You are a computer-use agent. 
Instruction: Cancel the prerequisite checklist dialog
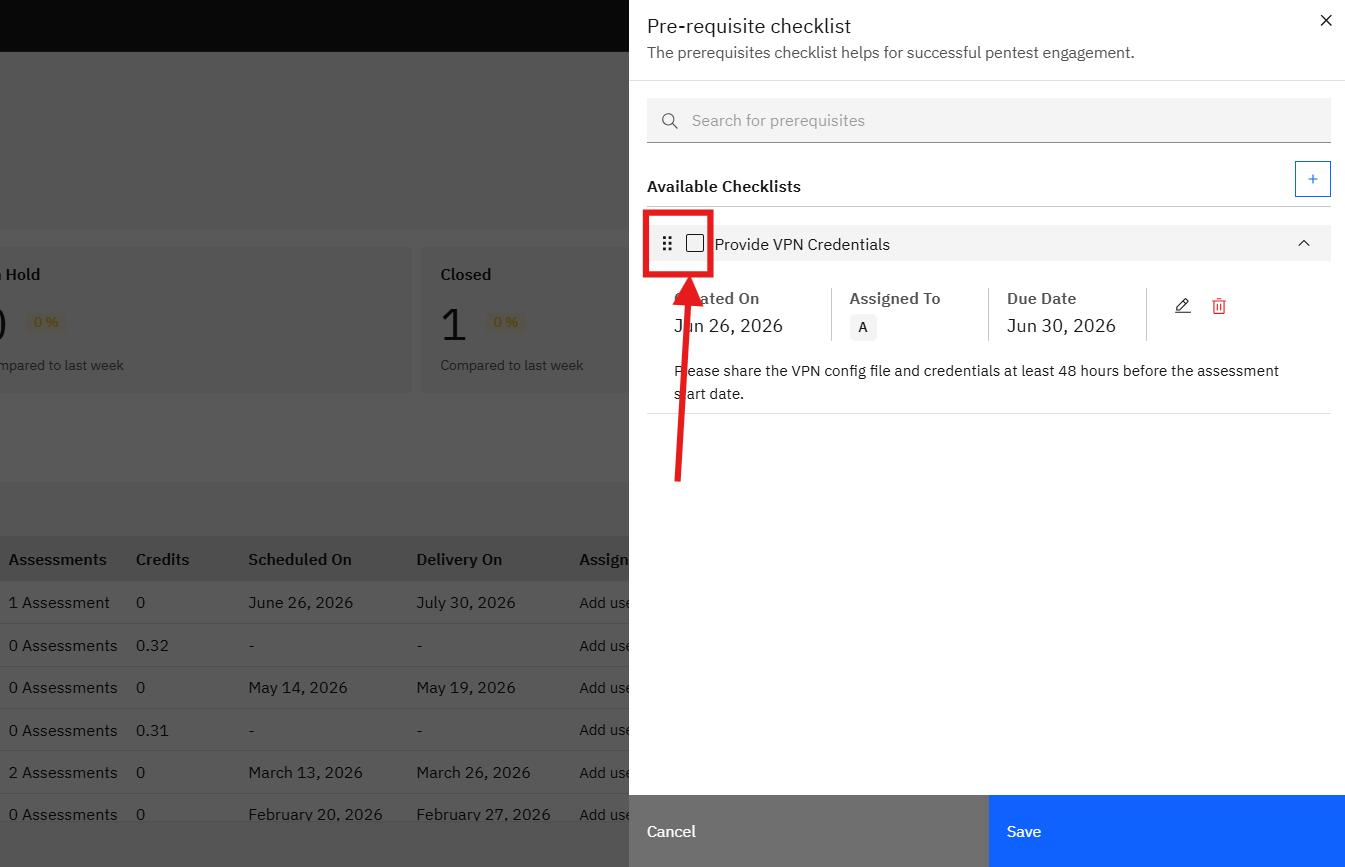pos(808,831)
